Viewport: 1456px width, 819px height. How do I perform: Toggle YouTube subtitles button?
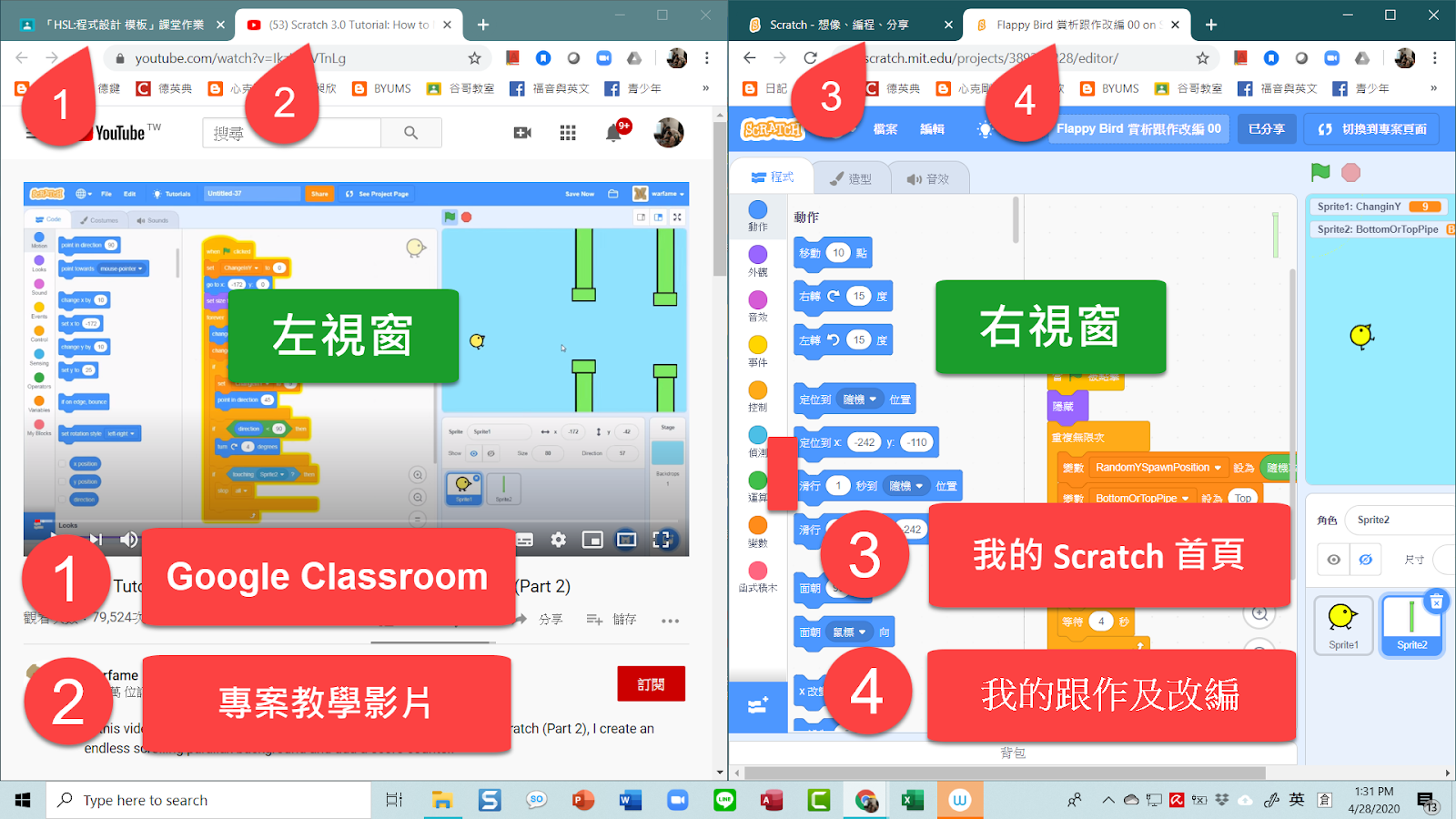[524, 540]
